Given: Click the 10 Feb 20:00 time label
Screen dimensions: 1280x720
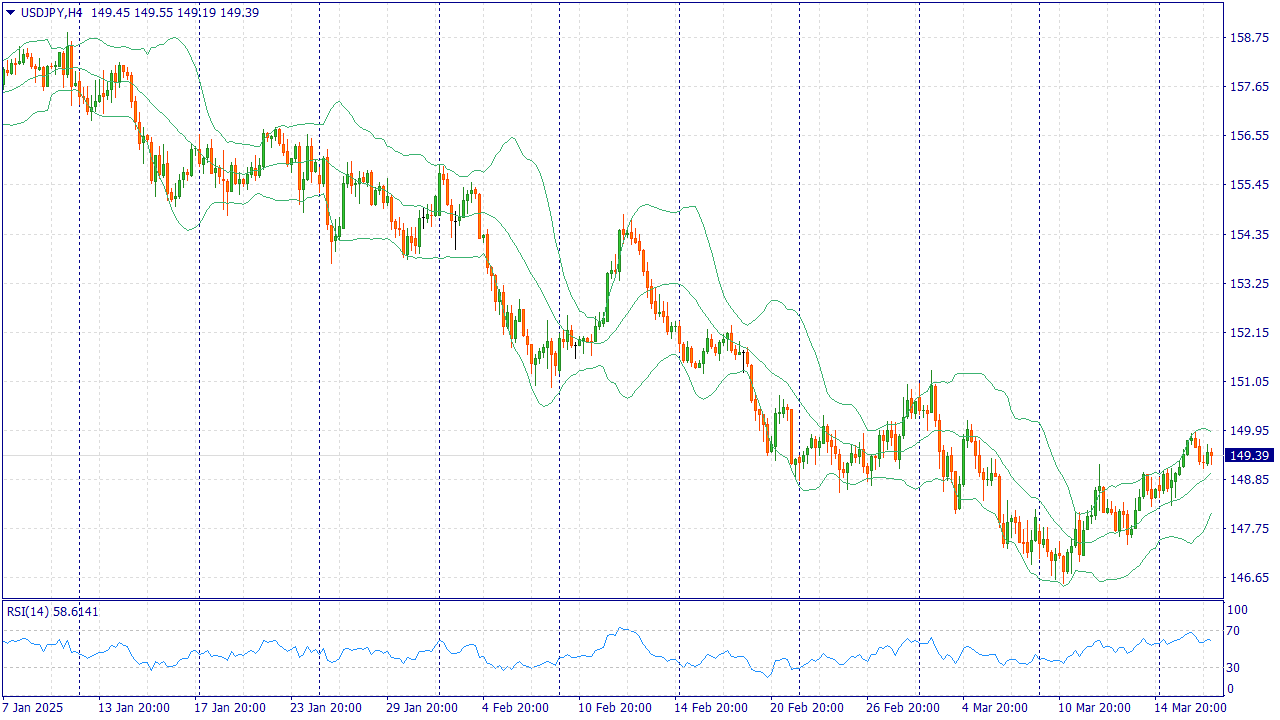Looking at the screenshot, I should pos(614,708).
